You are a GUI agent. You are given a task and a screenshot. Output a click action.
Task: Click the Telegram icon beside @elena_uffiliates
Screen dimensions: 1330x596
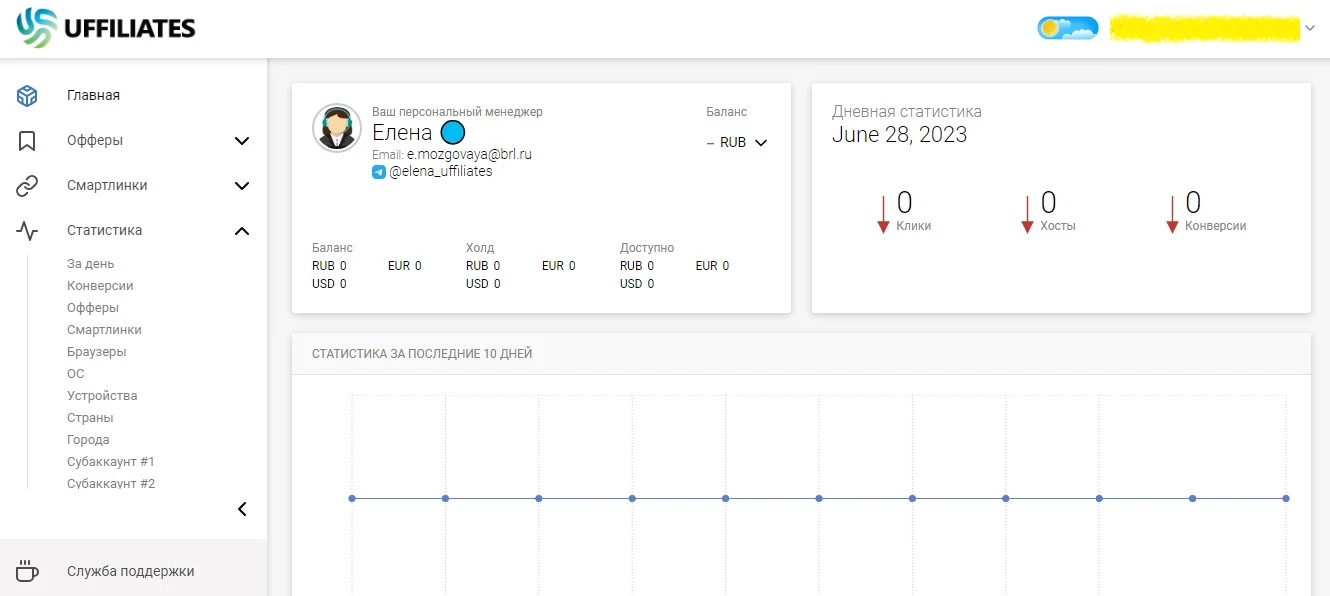pyautogui.click(x=379, y=172)
